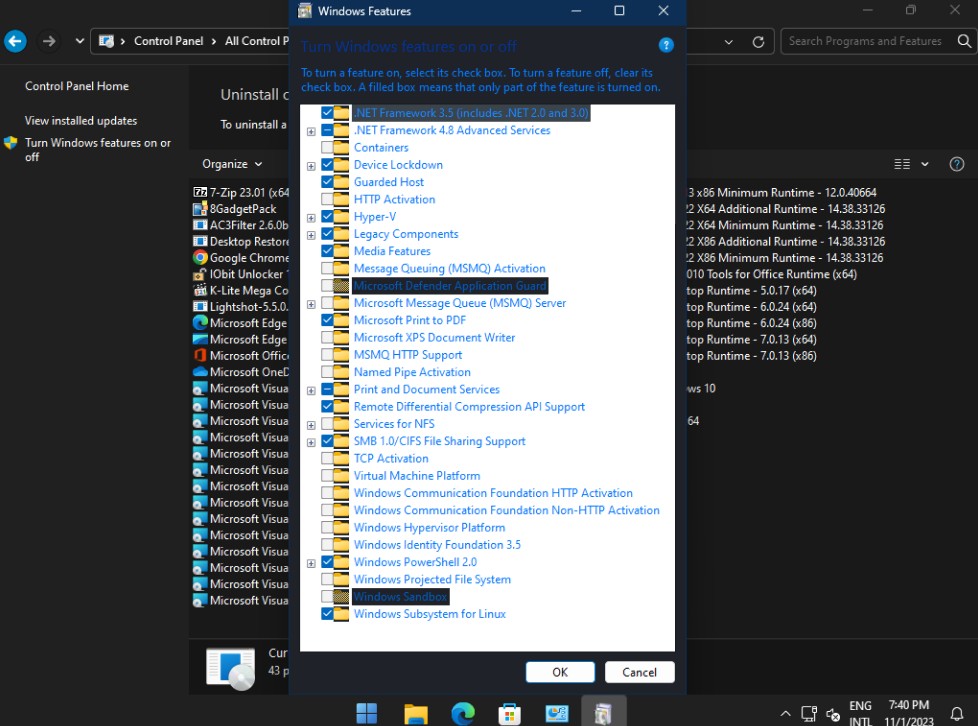Select Windows Sandbox feature label
This screenshot has height=726, width=978.
coord(400,596)
